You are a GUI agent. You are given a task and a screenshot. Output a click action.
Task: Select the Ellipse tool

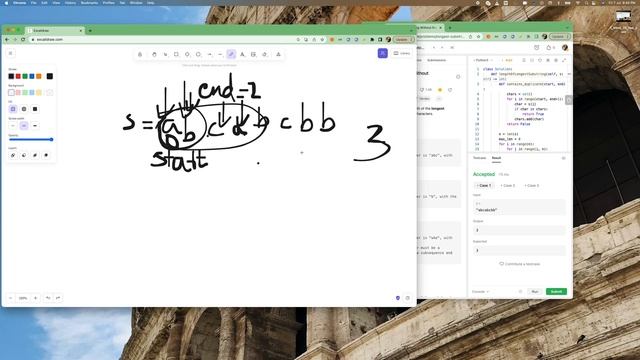point(198,54)
